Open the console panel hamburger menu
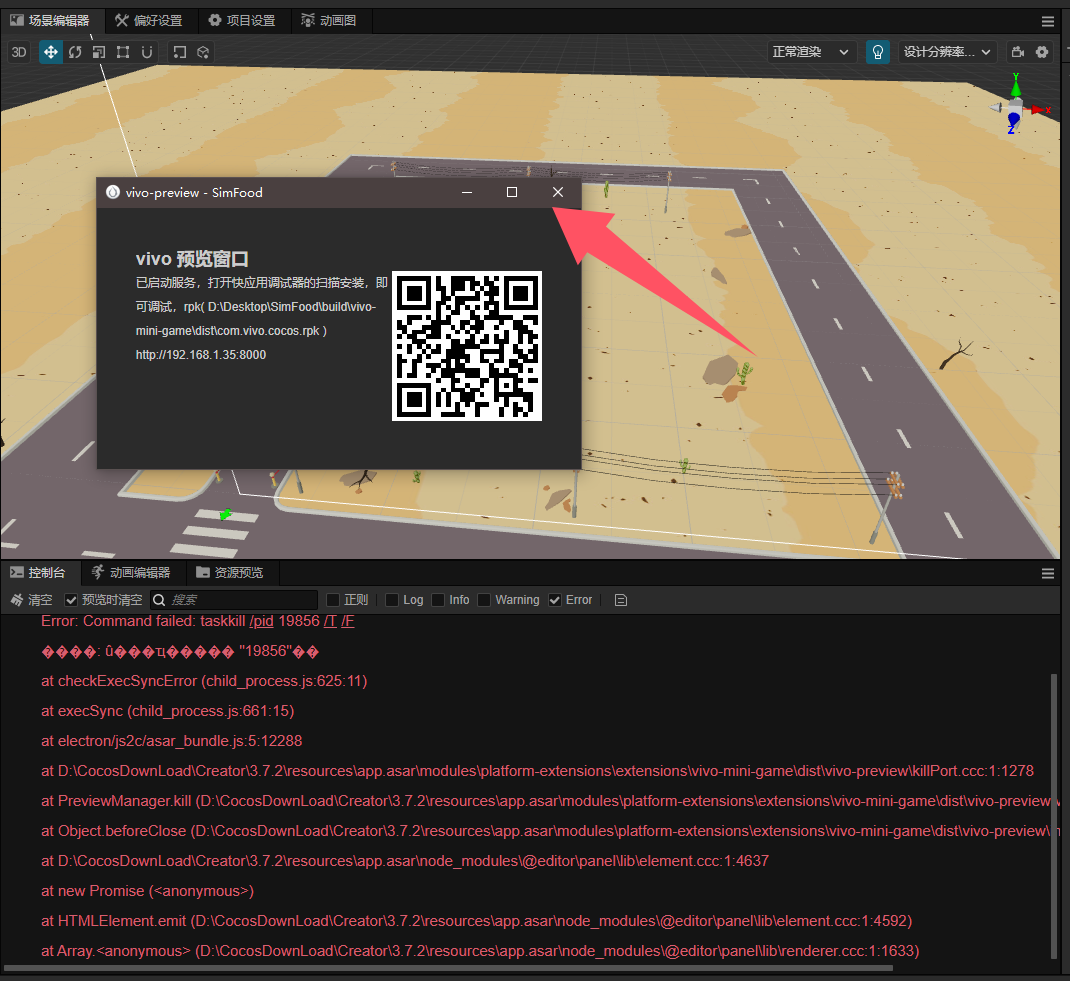The image size is (1070, 981). coord(1048,574)
